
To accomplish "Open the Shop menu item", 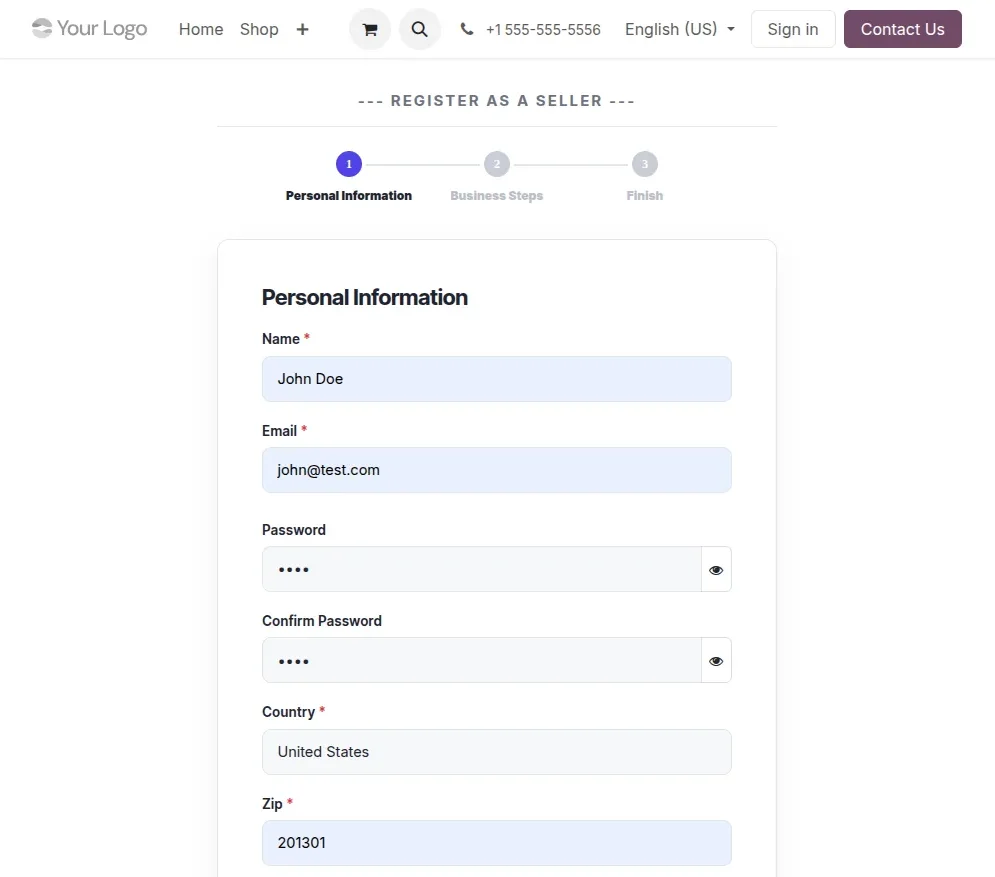I will coord(259,29).
